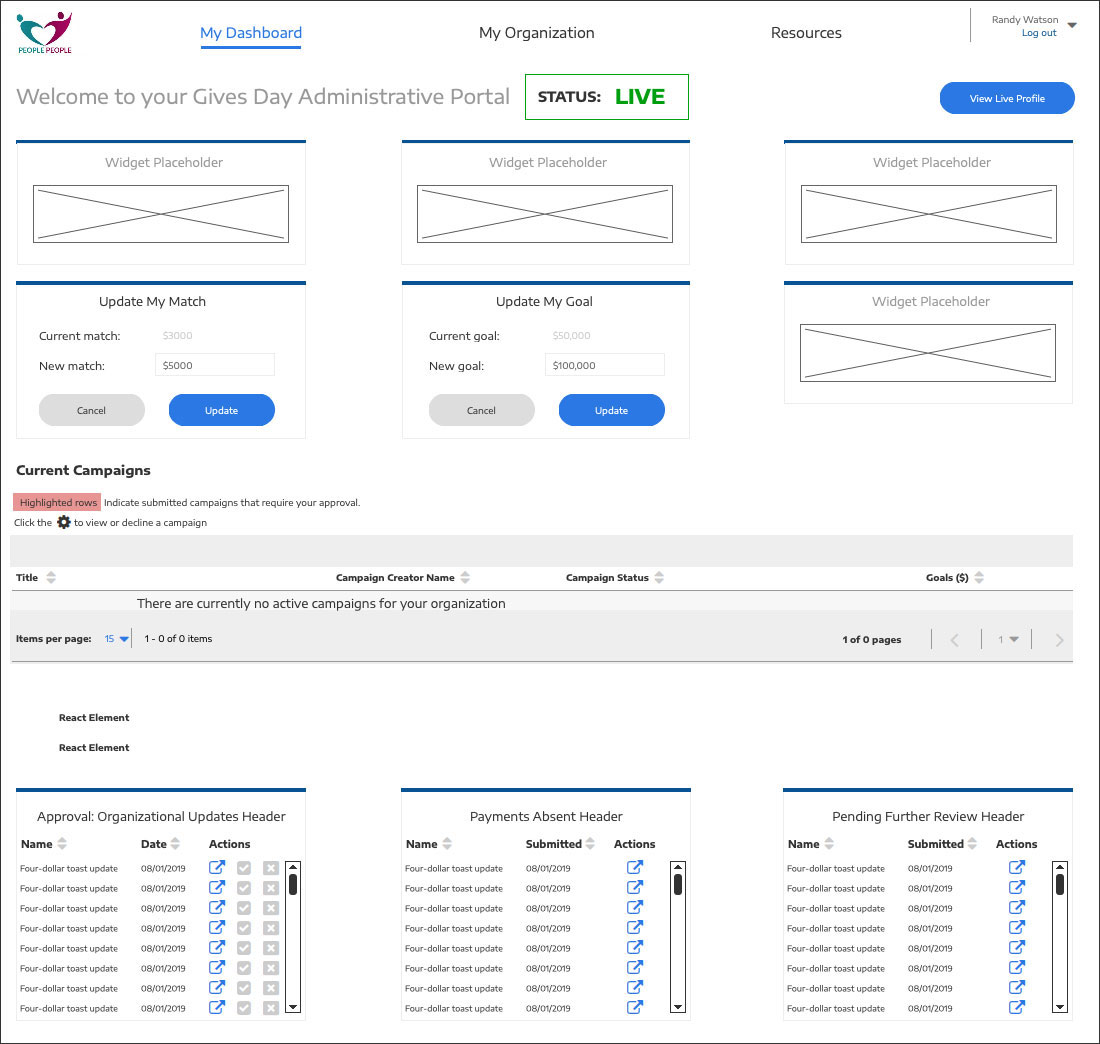This screenshot has width=1100, height=1044.
Task: Approve first Organizational Updates row with checkmark
Action: point(244,868)
